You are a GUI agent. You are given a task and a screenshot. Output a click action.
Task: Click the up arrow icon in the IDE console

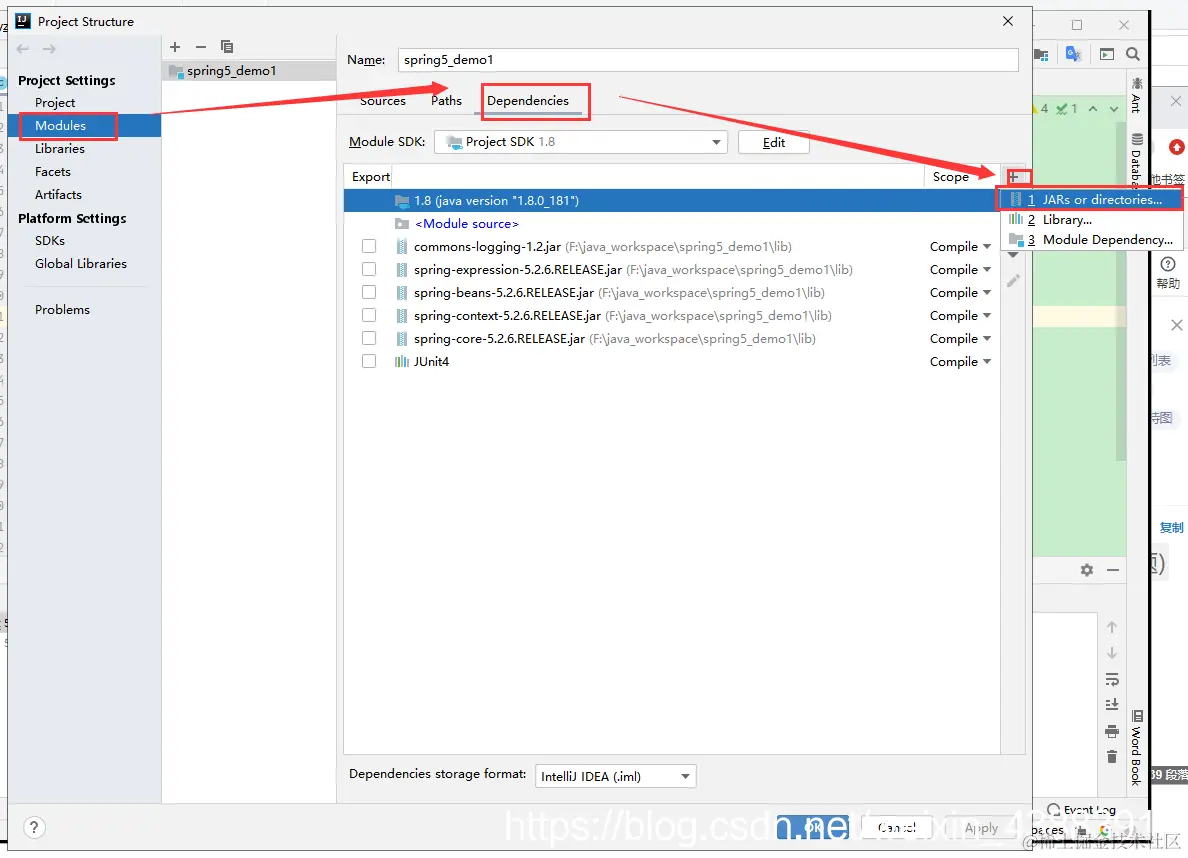click(1111, 628)
